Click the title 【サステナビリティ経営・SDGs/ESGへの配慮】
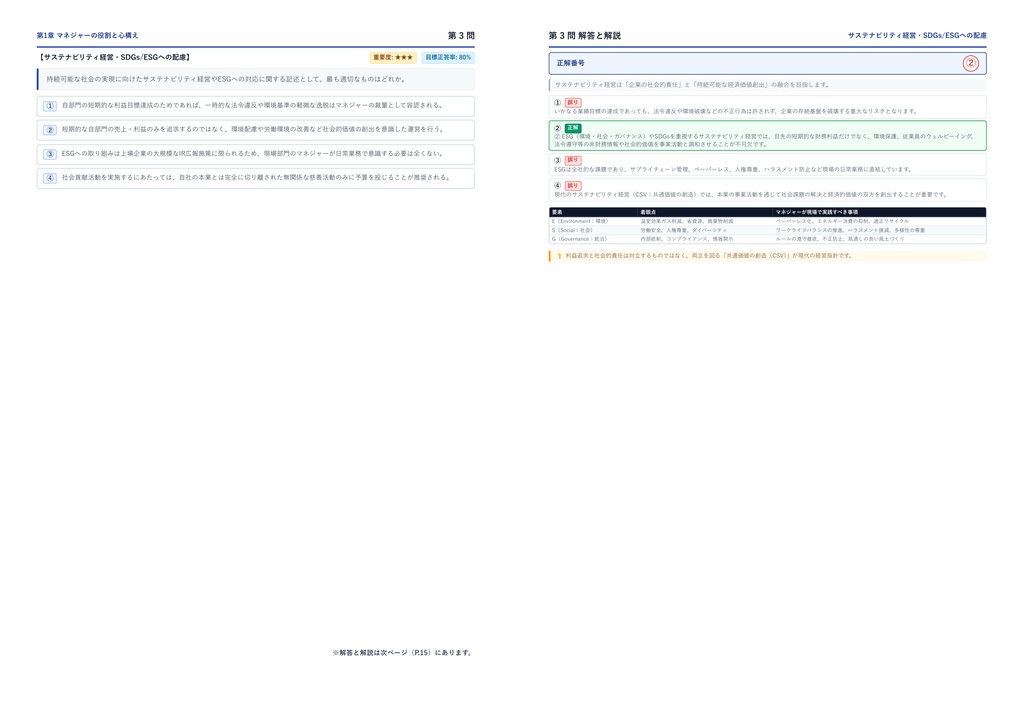1024x724 pixels. 114,57
